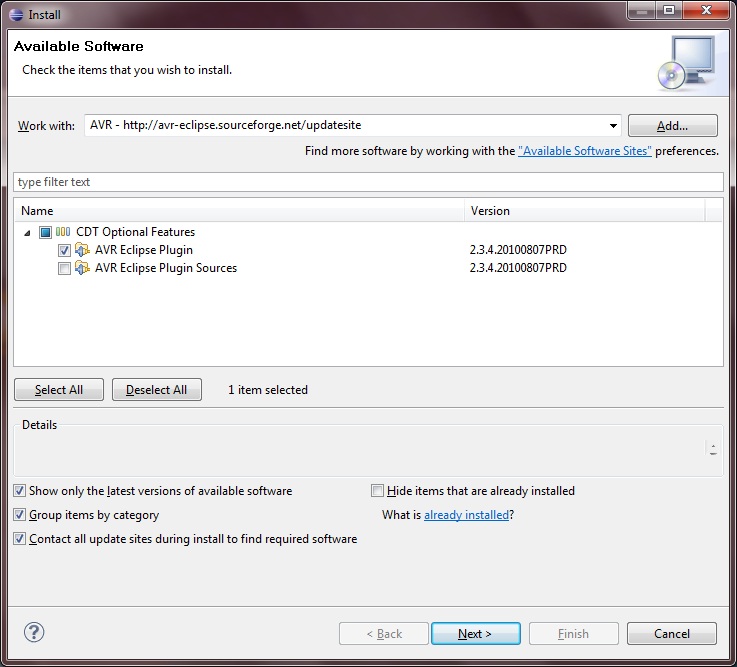Open the Available Software Sites link

click(x=585, y=151)
